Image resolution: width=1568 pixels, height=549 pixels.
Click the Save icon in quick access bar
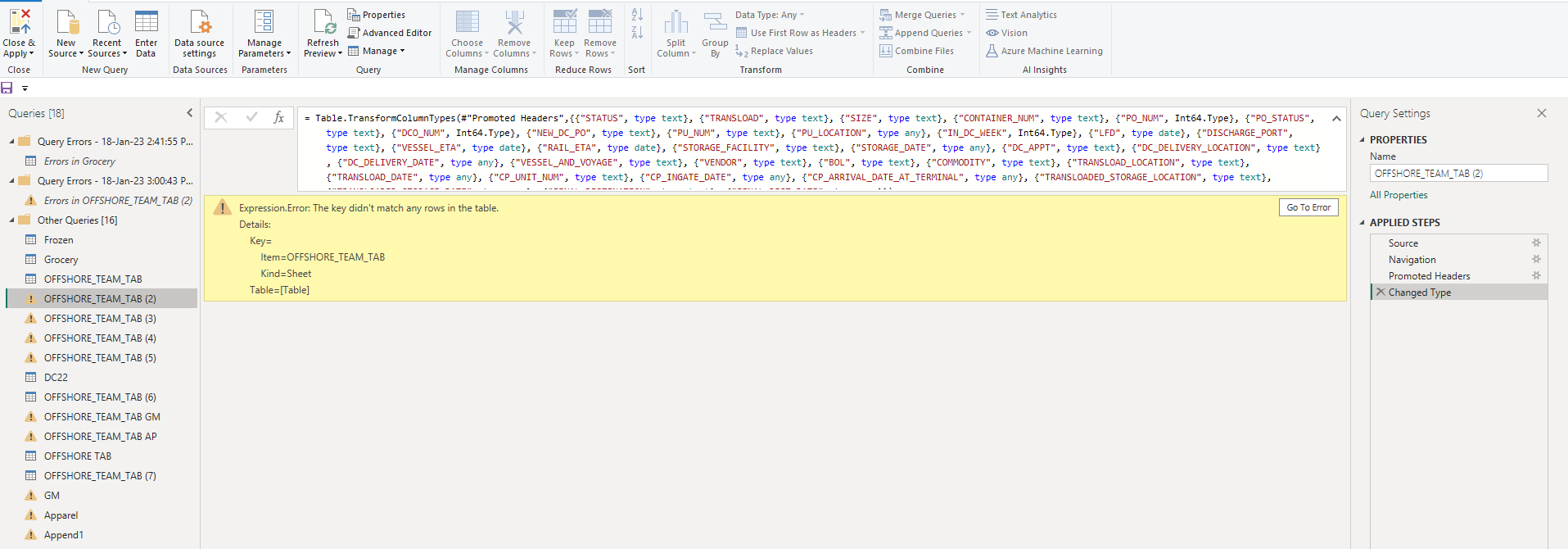pos(7,88)
